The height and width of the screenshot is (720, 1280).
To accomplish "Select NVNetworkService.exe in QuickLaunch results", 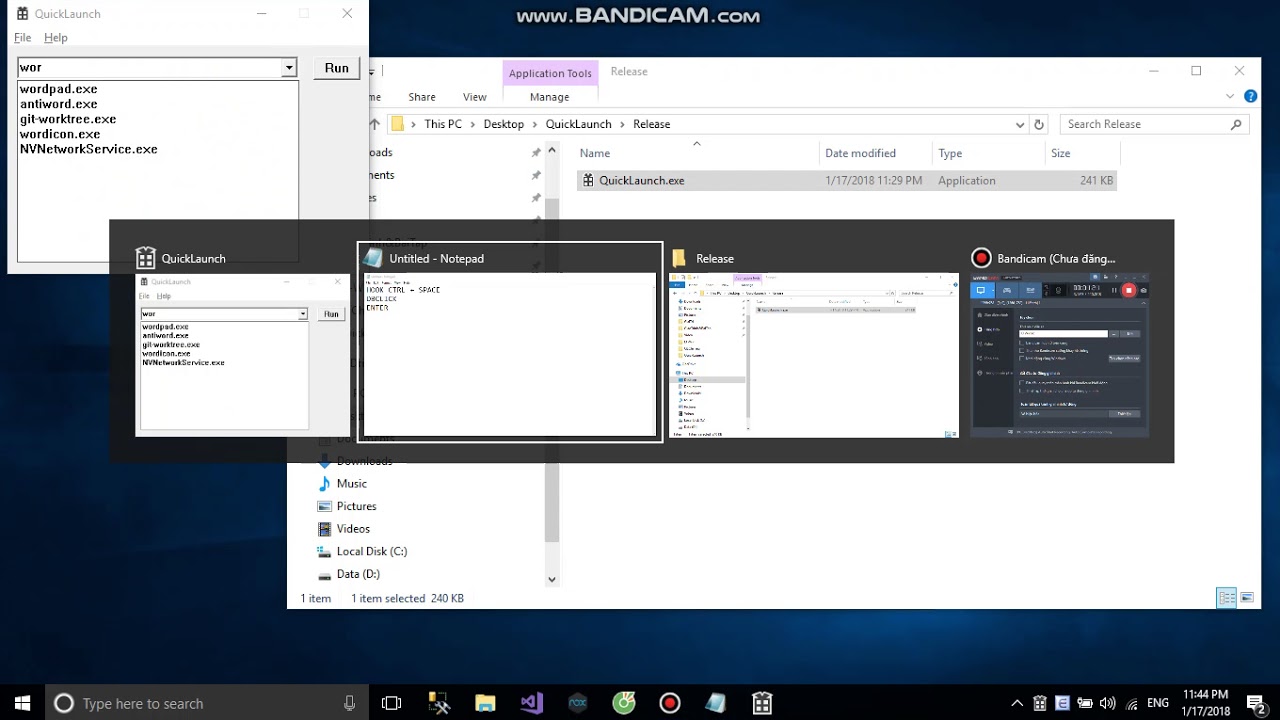I will point(89,149).
